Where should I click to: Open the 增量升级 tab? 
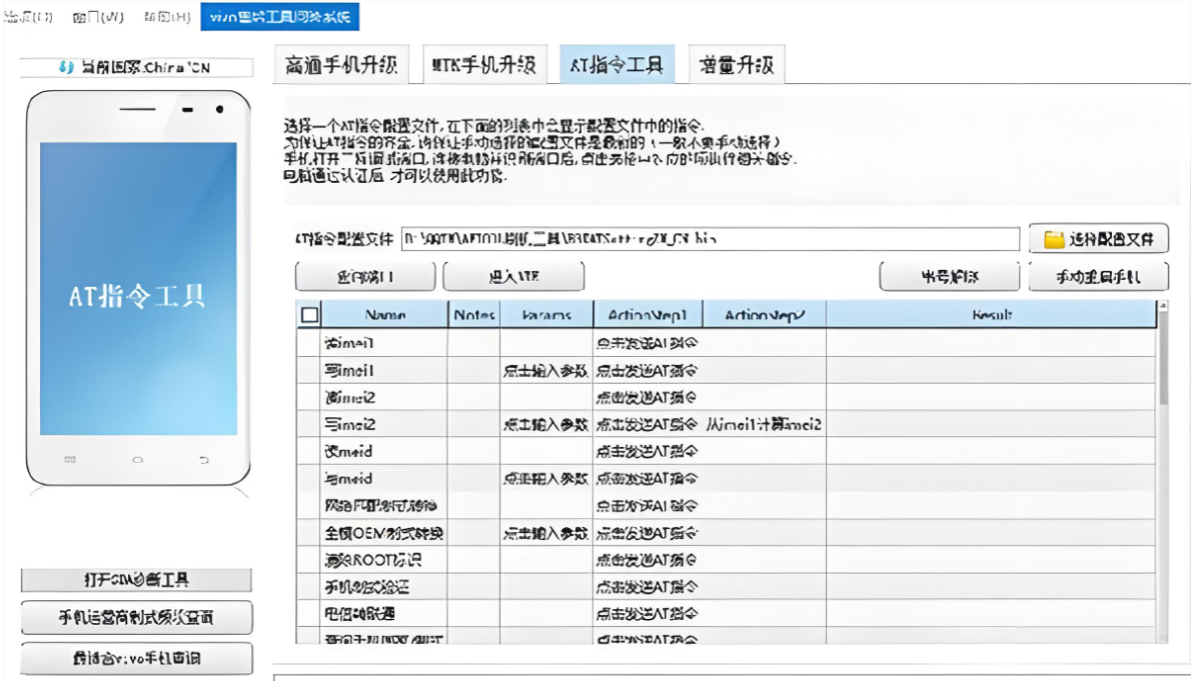pyautogui.click(x=737, y=64)
